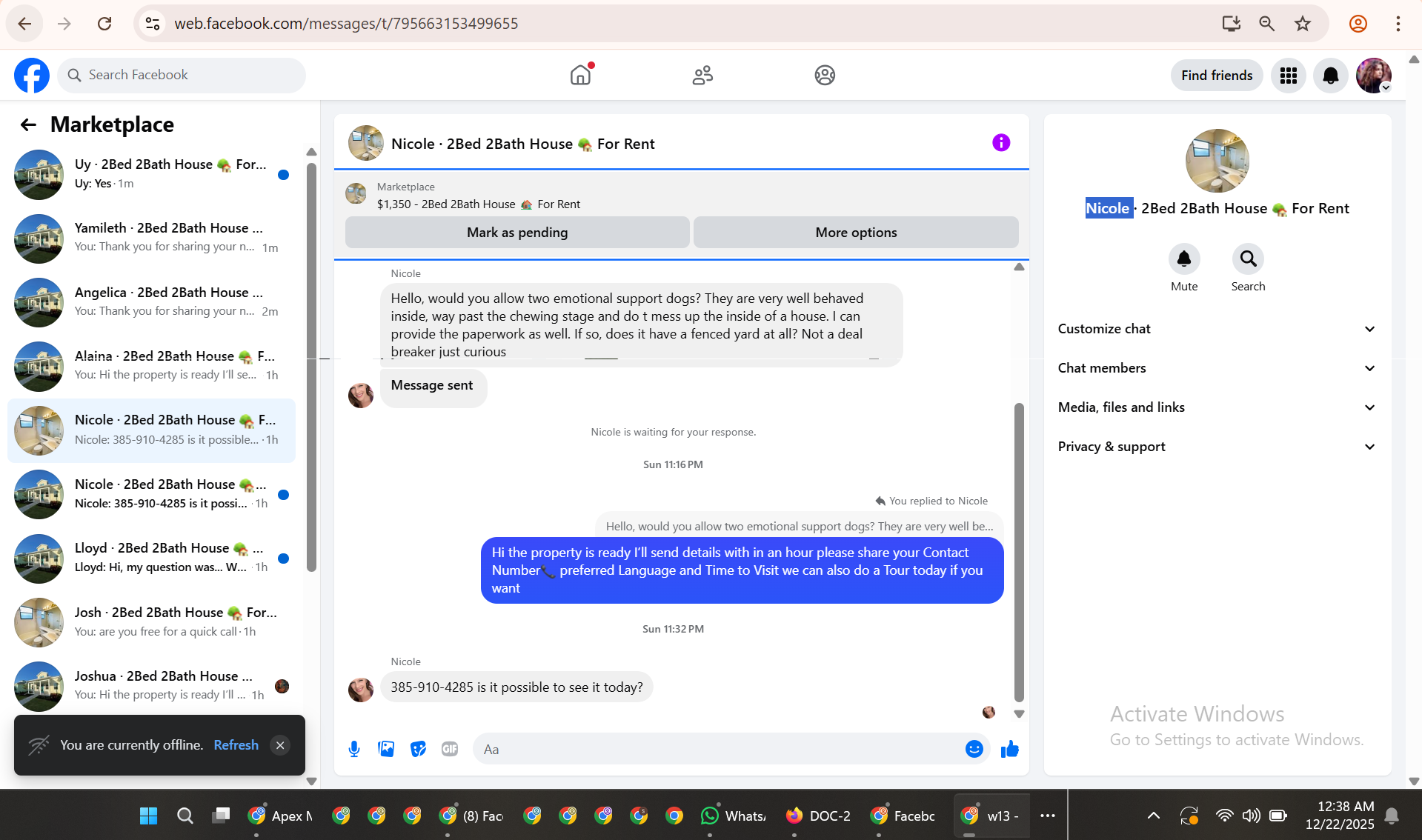
Task: Go back using the Marketplace back arrow
Action: [28, 124]
